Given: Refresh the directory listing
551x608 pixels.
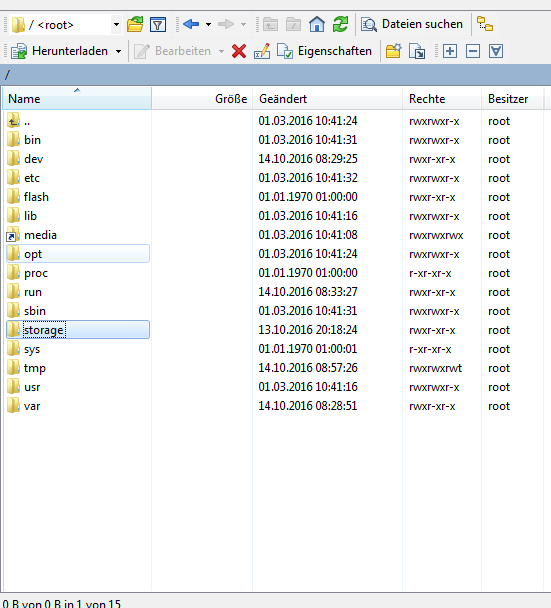Looking at the screenshot, I should click(340, 24).
